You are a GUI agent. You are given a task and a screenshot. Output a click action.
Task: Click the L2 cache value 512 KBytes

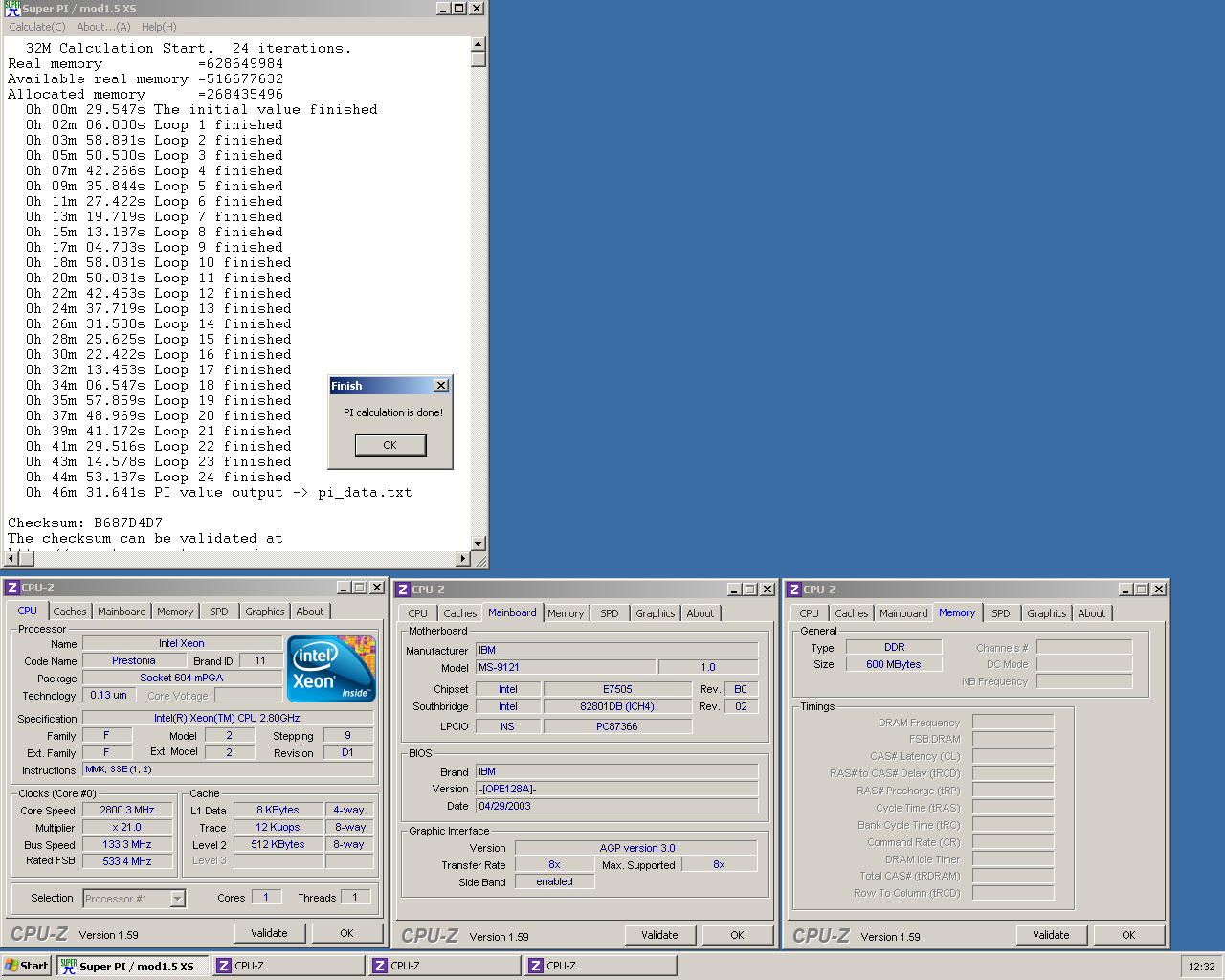[278, 844]
